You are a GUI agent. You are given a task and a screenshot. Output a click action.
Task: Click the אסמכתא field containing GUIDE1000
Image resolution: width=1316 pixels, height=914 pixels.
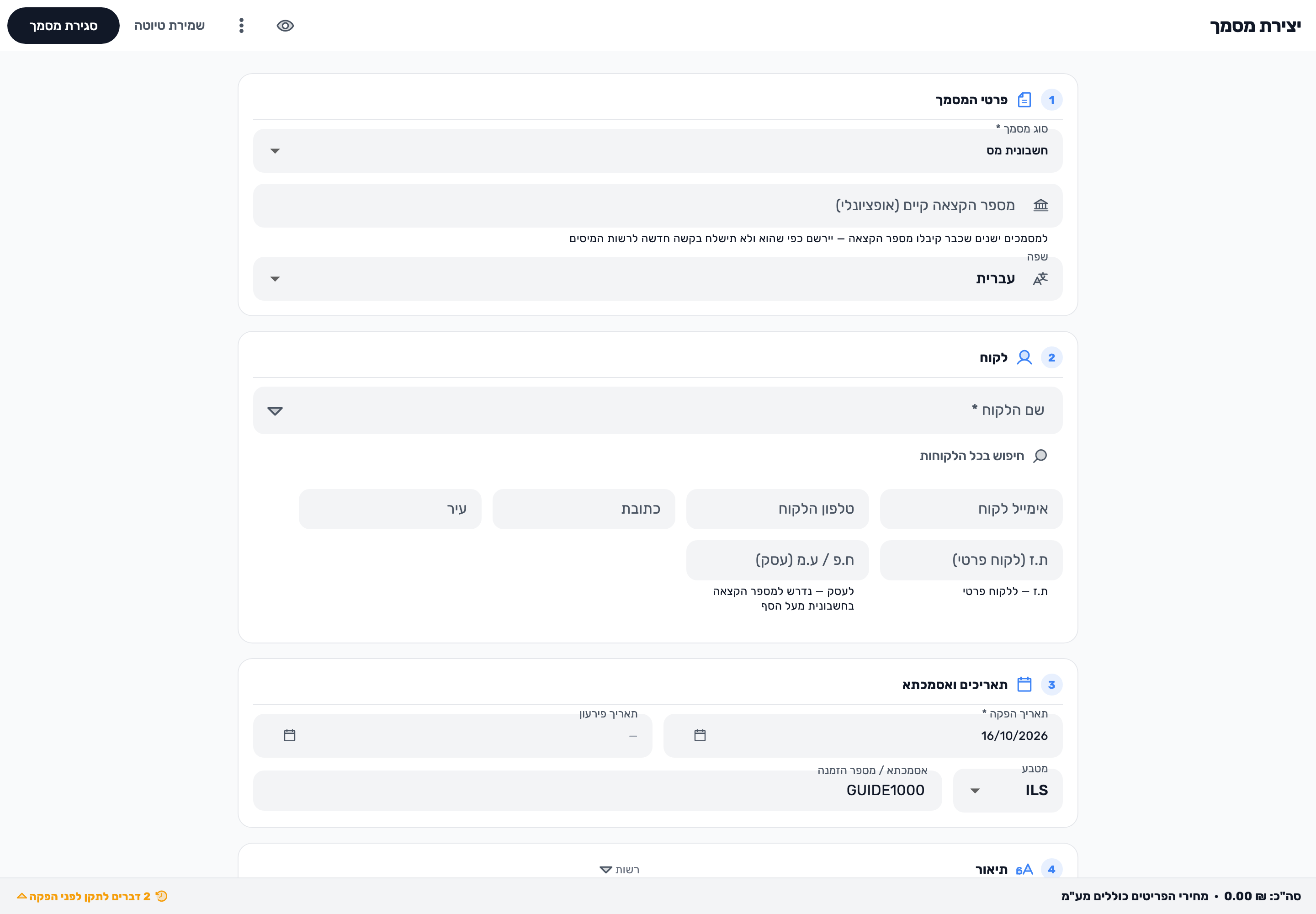point(597,790)
